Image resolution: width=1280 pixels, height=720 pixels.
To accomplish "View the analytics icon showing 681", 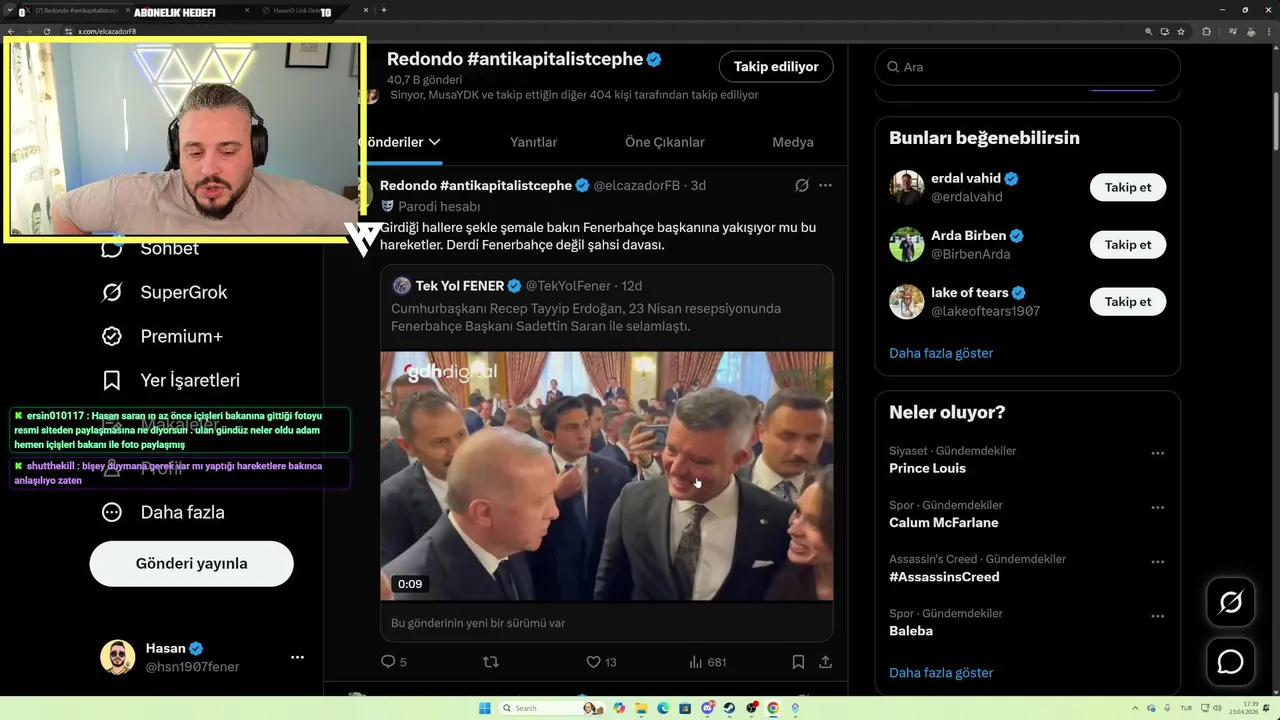I will (696, 661).
